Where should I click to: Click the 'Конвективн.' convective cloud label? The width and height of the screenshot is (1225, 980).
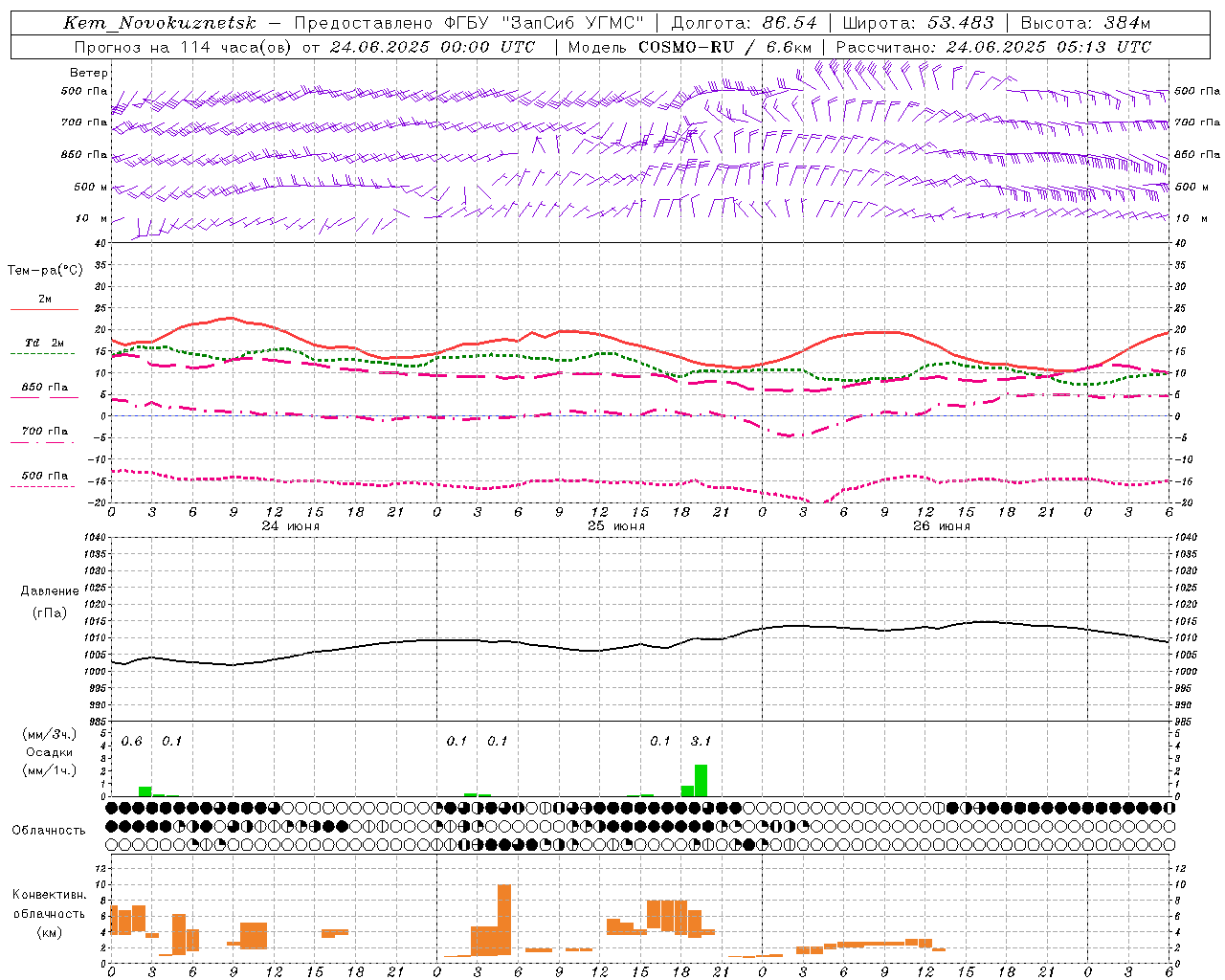(50, 895)
